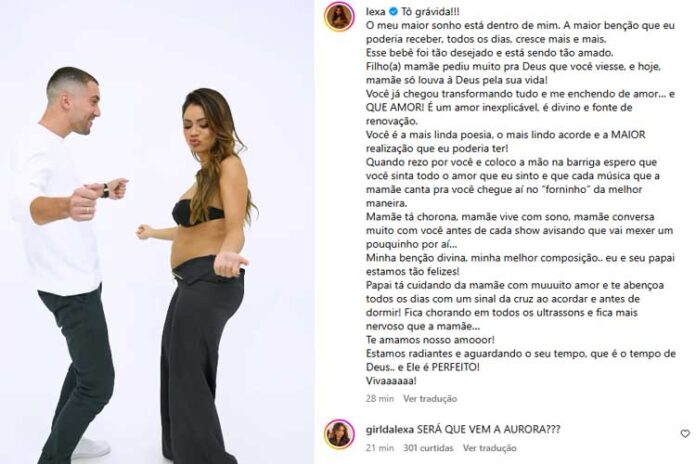Click the SERÁ QUE VEM A AURORA??? comment text

click(x=489, y=429)
